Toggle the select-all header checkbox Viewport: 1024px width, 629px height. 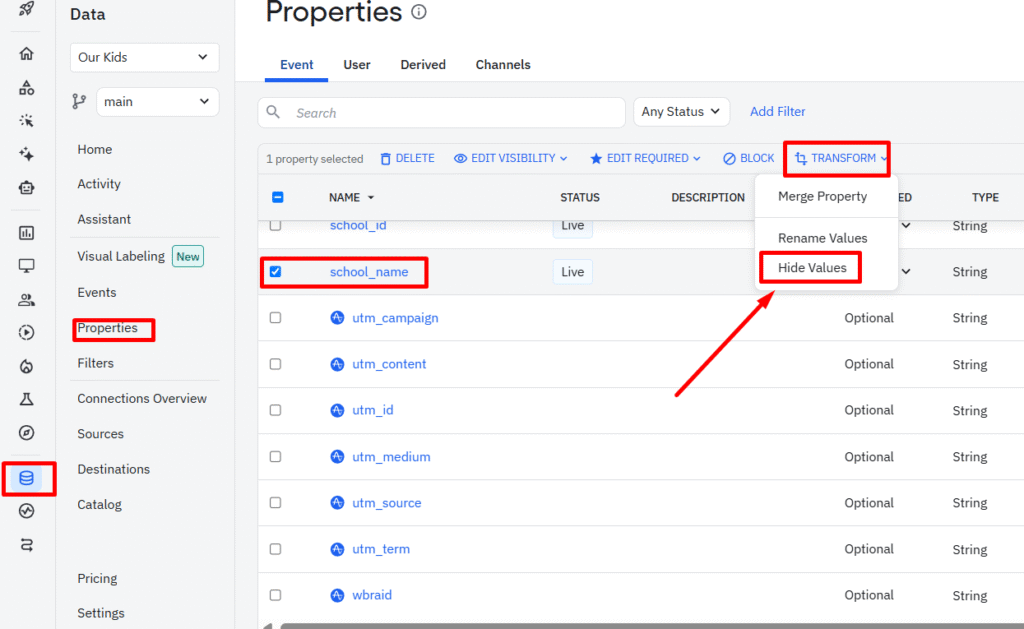click(x=278, y=197)
